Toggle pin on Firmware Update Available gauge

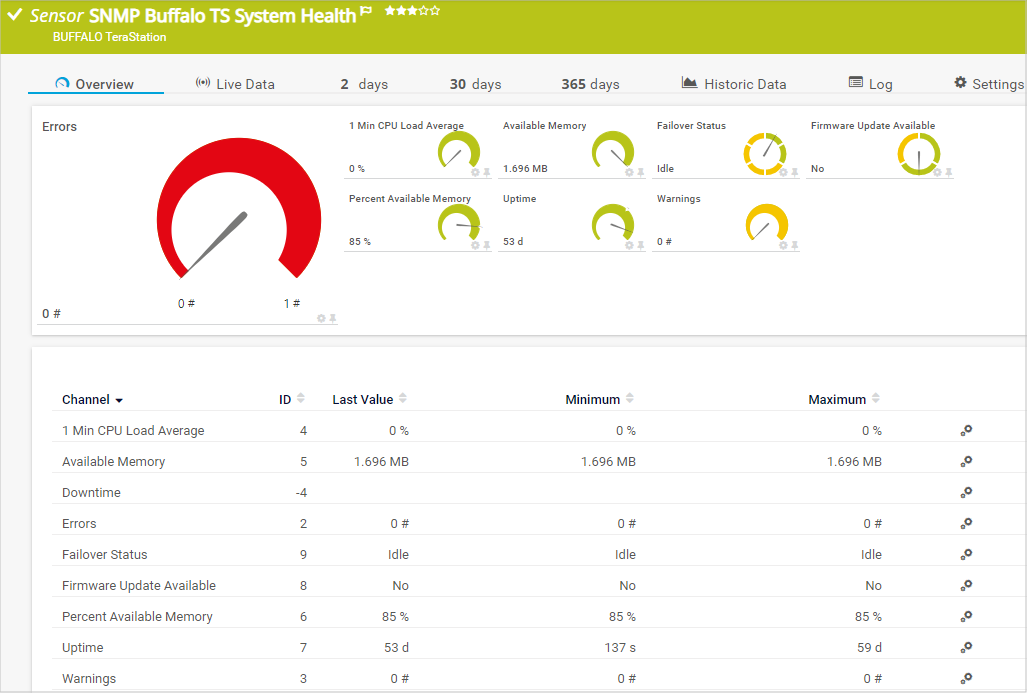(x=949, y=172)
